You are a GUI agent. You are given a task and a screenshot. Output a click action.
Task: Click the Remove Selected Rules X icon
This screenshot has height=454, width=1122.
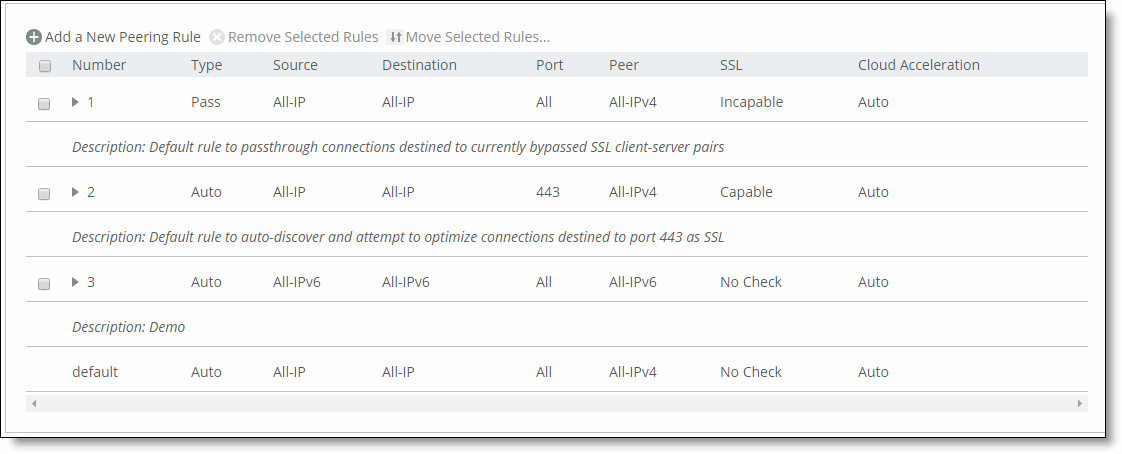click(217, 37)
